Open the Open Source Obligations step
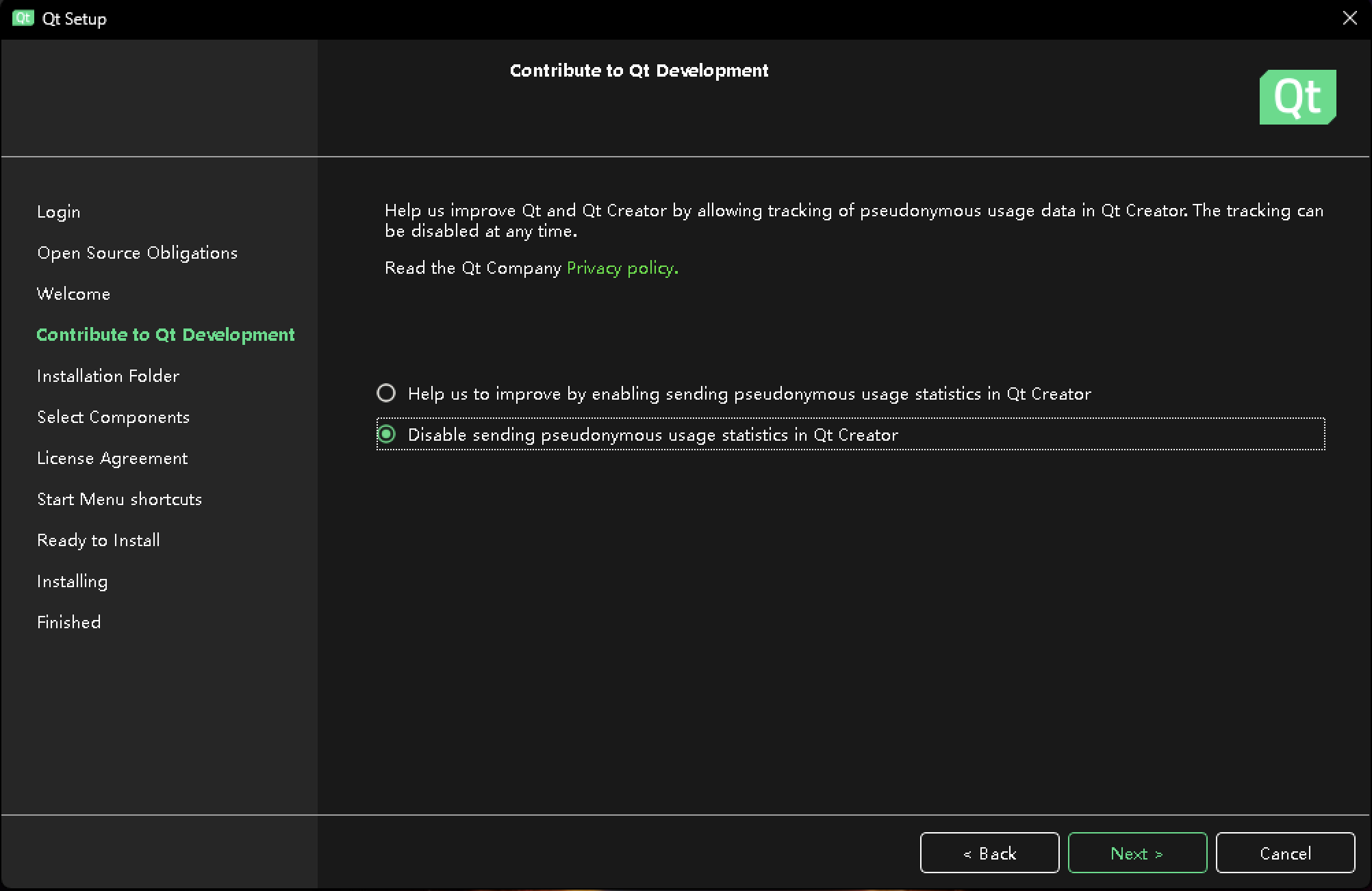1372x891 pixels. pos(137,253)
